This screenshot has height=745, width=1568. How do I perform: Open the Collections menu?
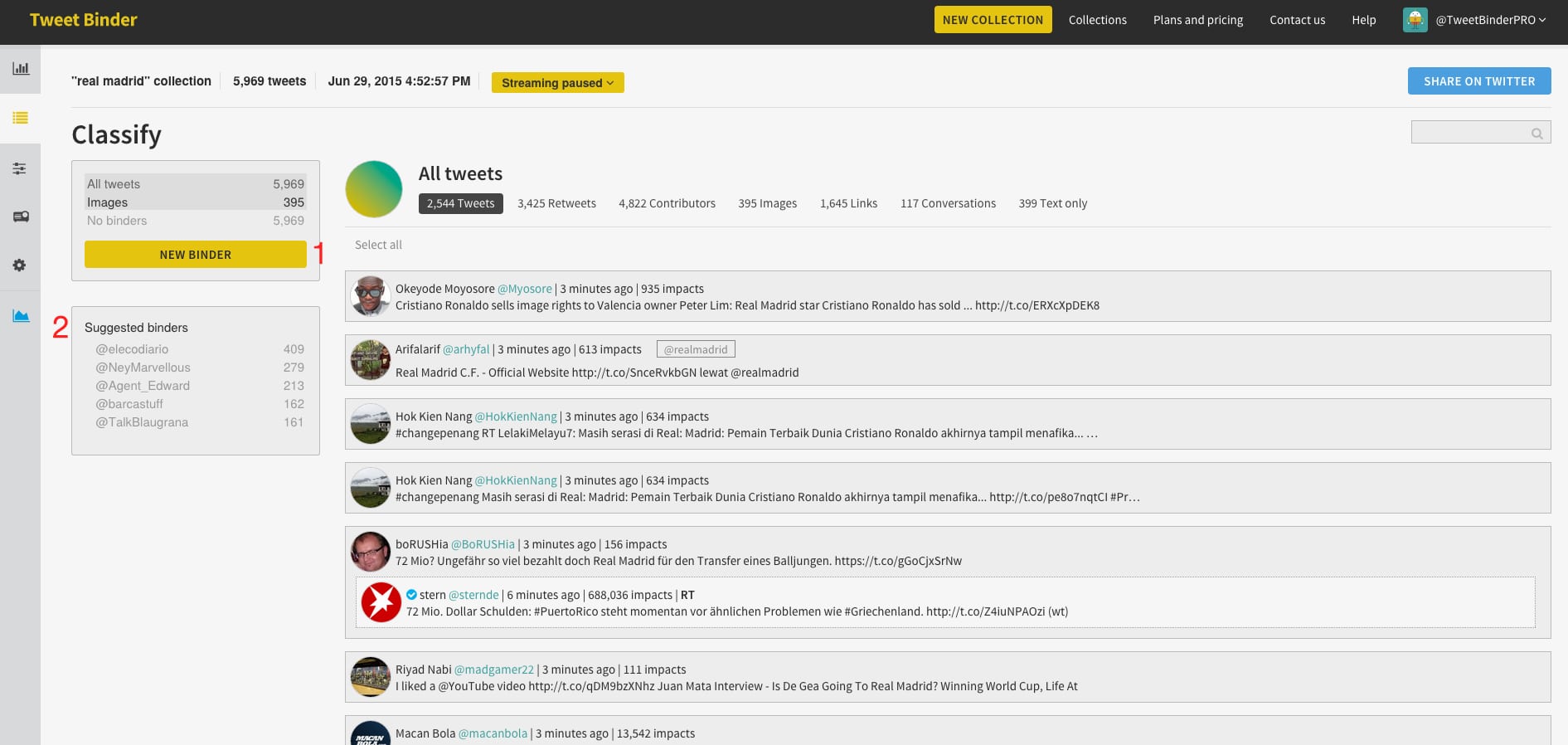point(1097,20)
